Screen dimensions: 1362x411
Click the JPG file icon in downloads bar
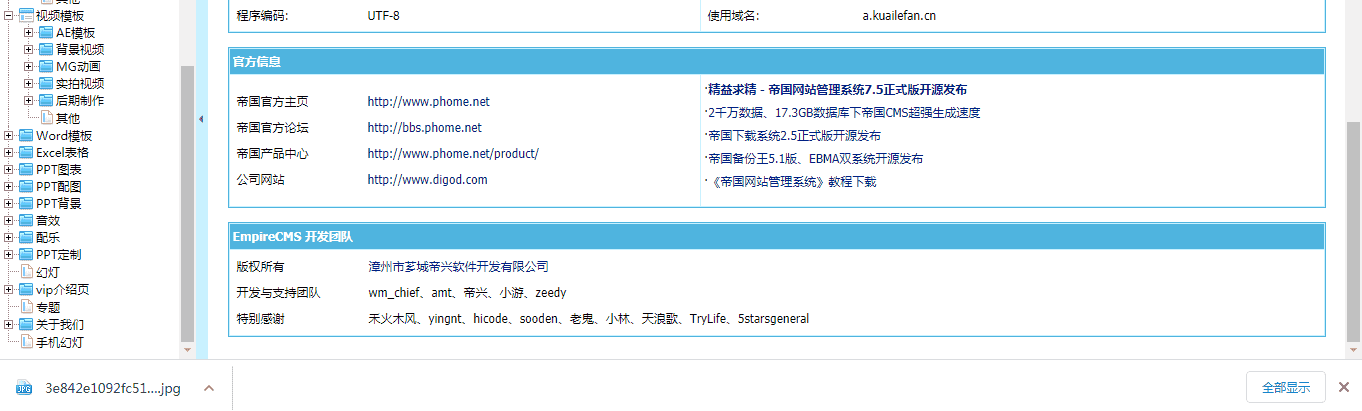click(x=24, y=388)
